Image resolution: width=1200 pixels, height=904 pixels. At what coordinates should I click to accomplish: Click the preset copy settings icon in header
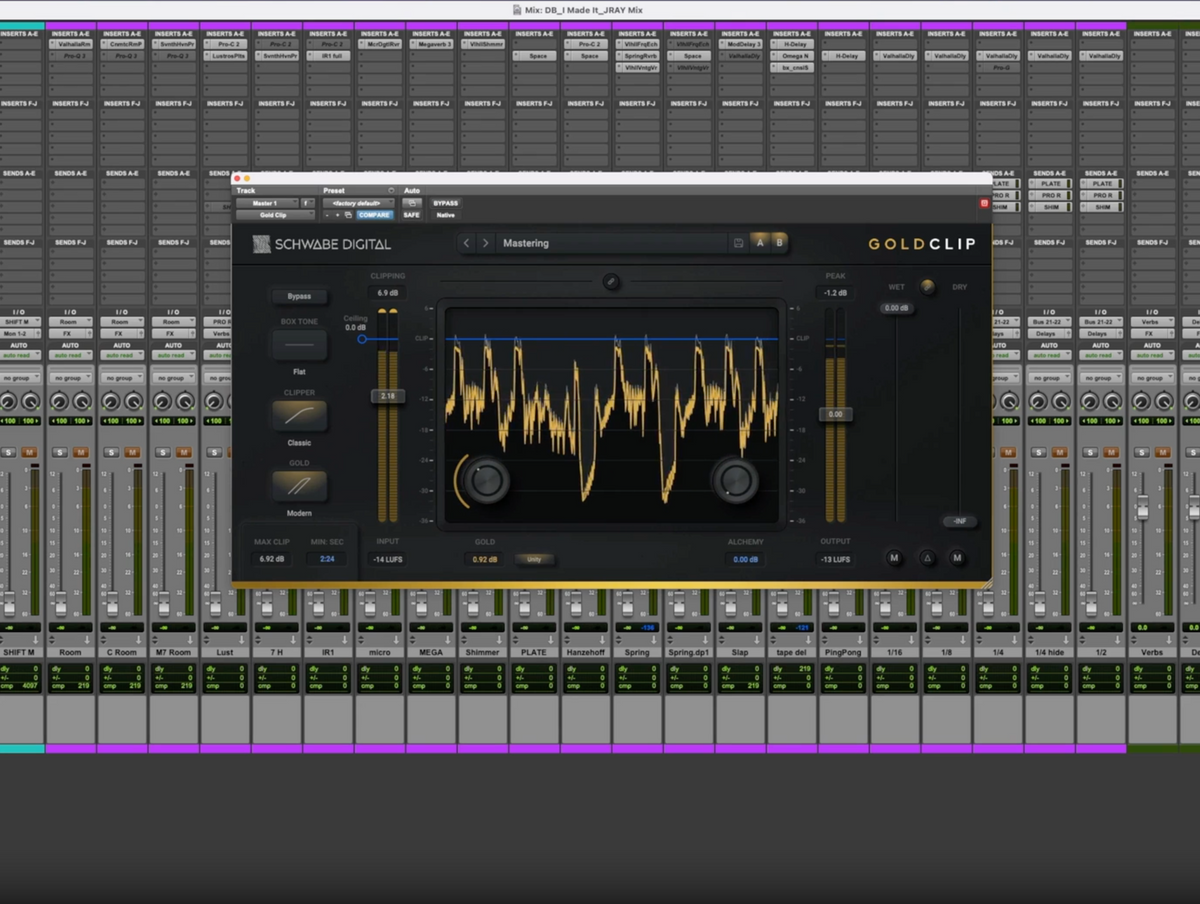pyautogui.click(x=348, y=215)
